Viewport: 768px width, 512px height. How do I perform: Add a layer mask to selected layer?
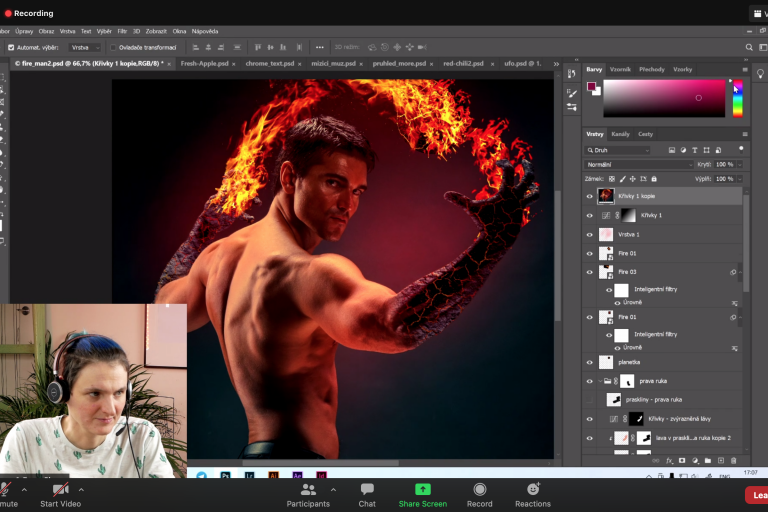tap(682, 460)
